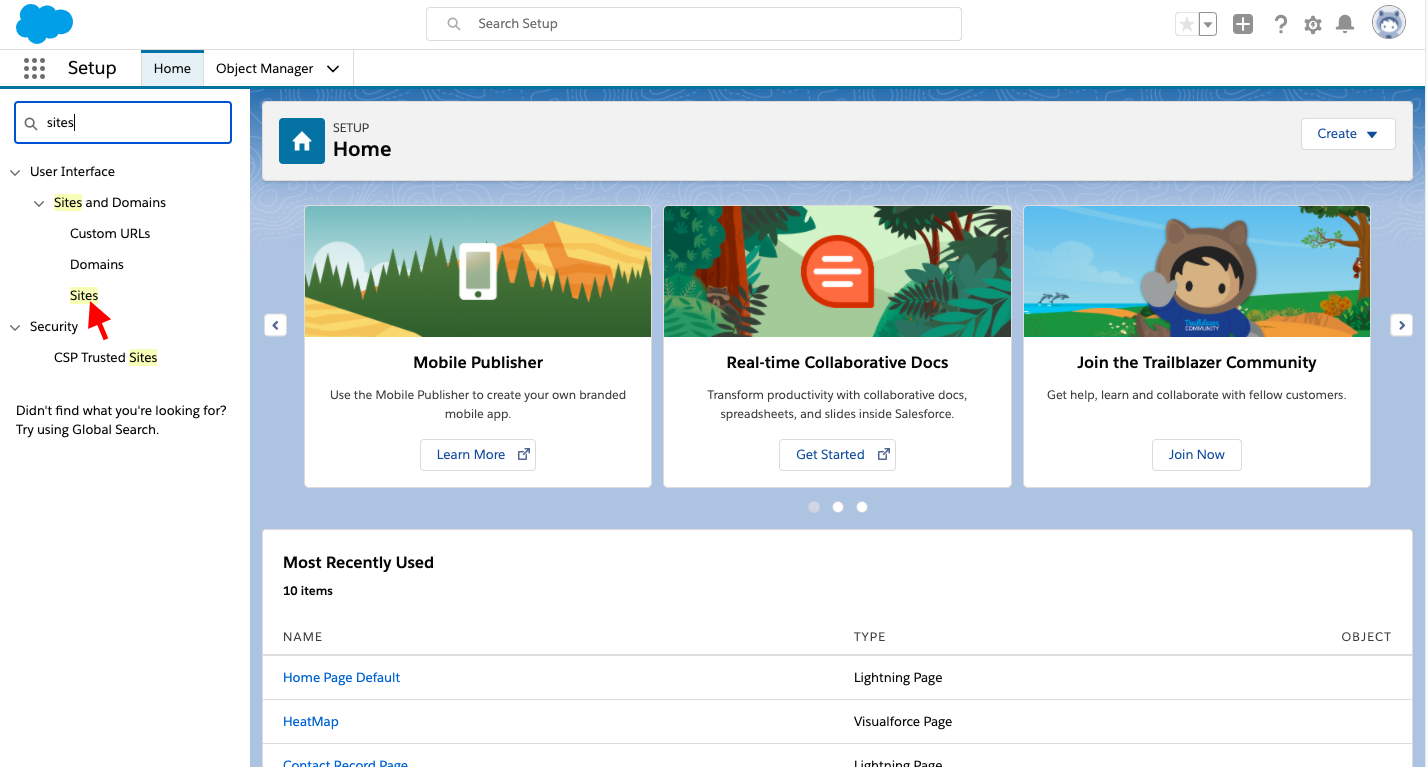The width and height of the screenshot is (1428, 767).
Task: Click the Setup Home house icon
Action: 302,141
